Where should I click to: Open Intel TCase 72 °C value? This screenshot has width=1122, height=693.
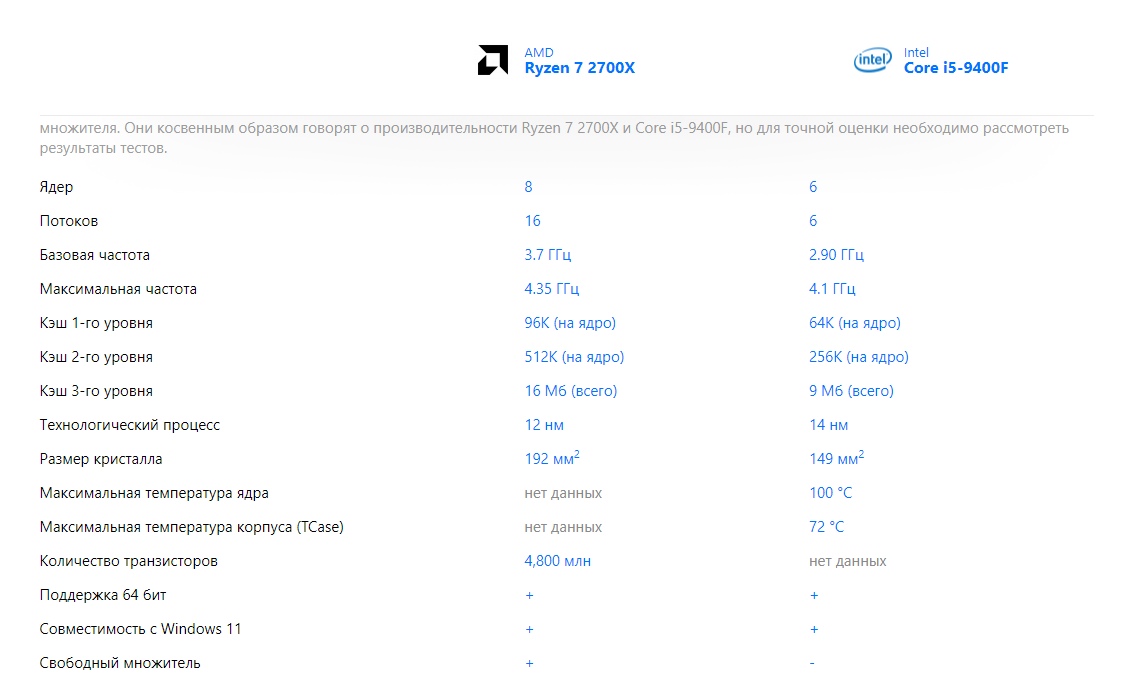coord(826,527)
